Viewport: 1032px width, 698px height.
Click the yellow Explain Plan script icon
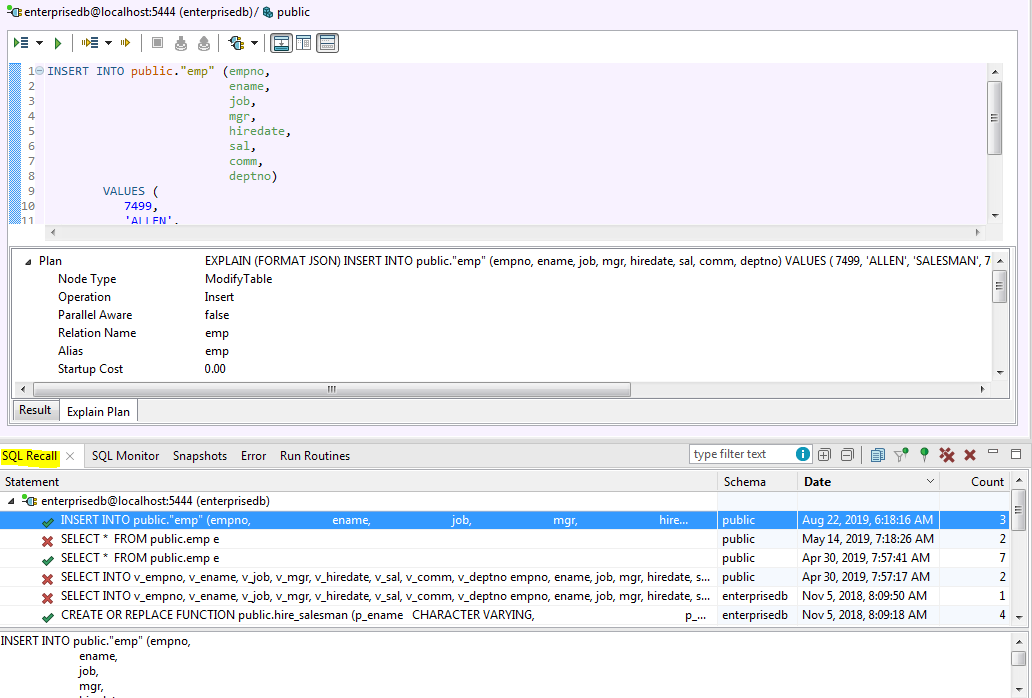(x=90, y=43)
